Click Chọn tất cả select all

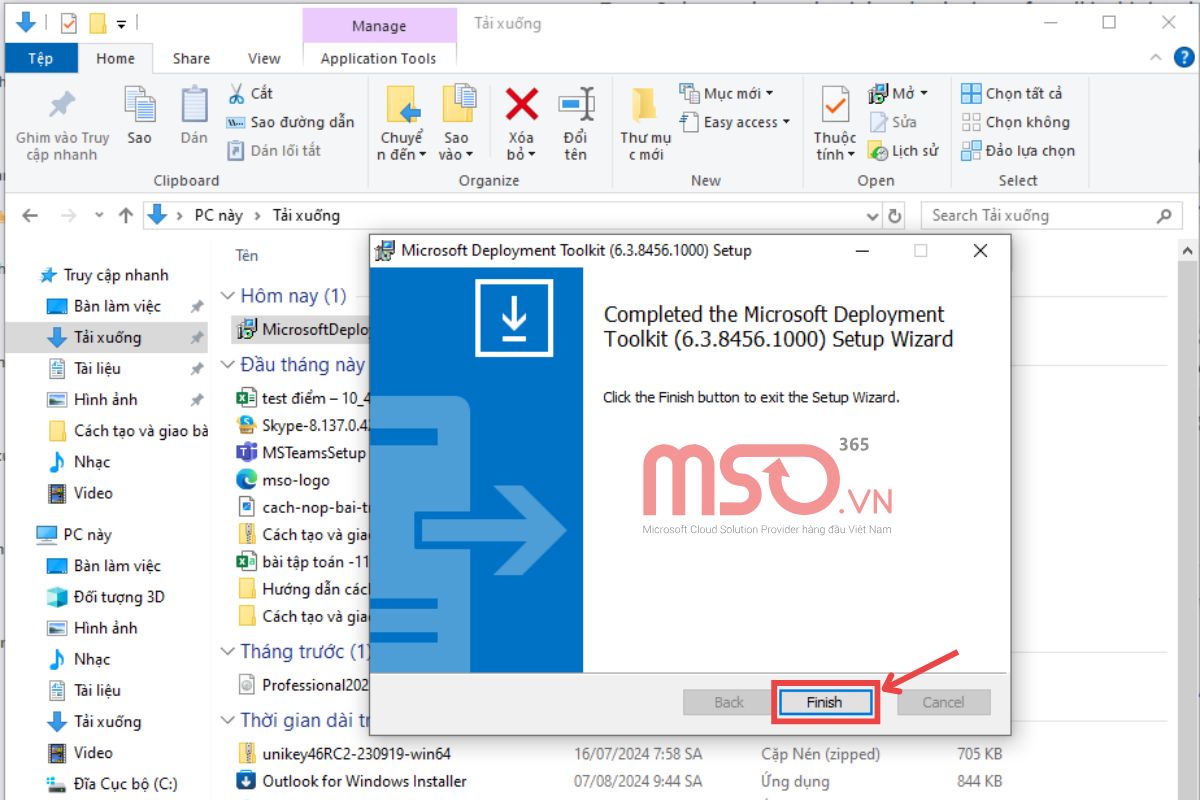1012,93
